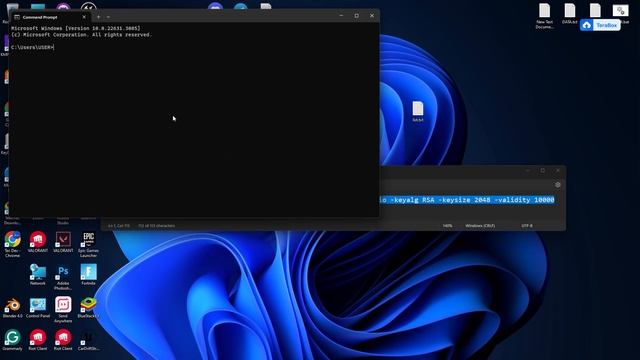Viewport: 640px width, 360px height.
Task: Launch the Fortnite desktop shortcut
Action: coord(89,274)
